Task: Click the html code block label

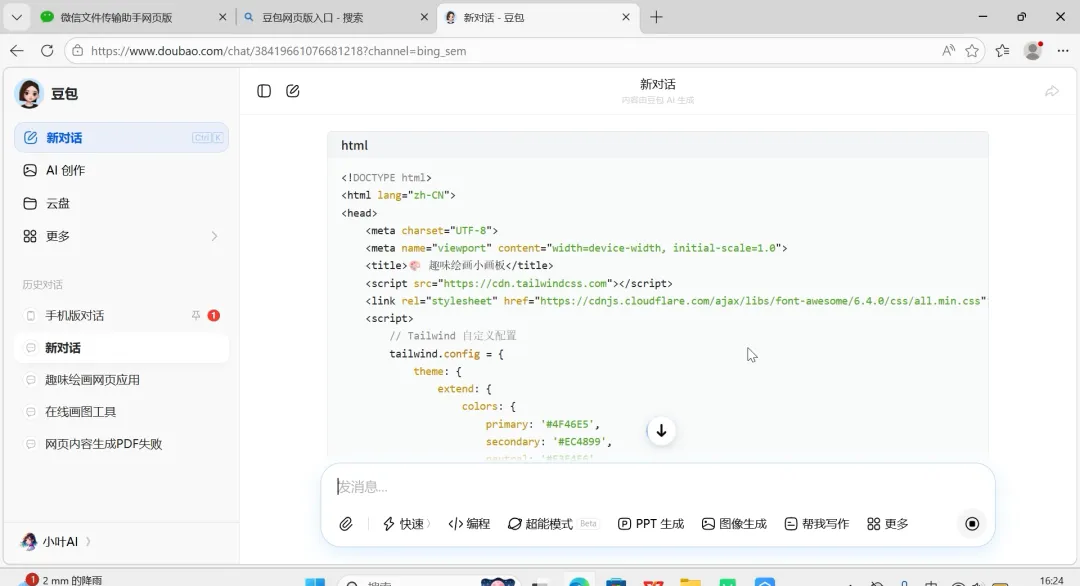Action: tap(355, 145)
